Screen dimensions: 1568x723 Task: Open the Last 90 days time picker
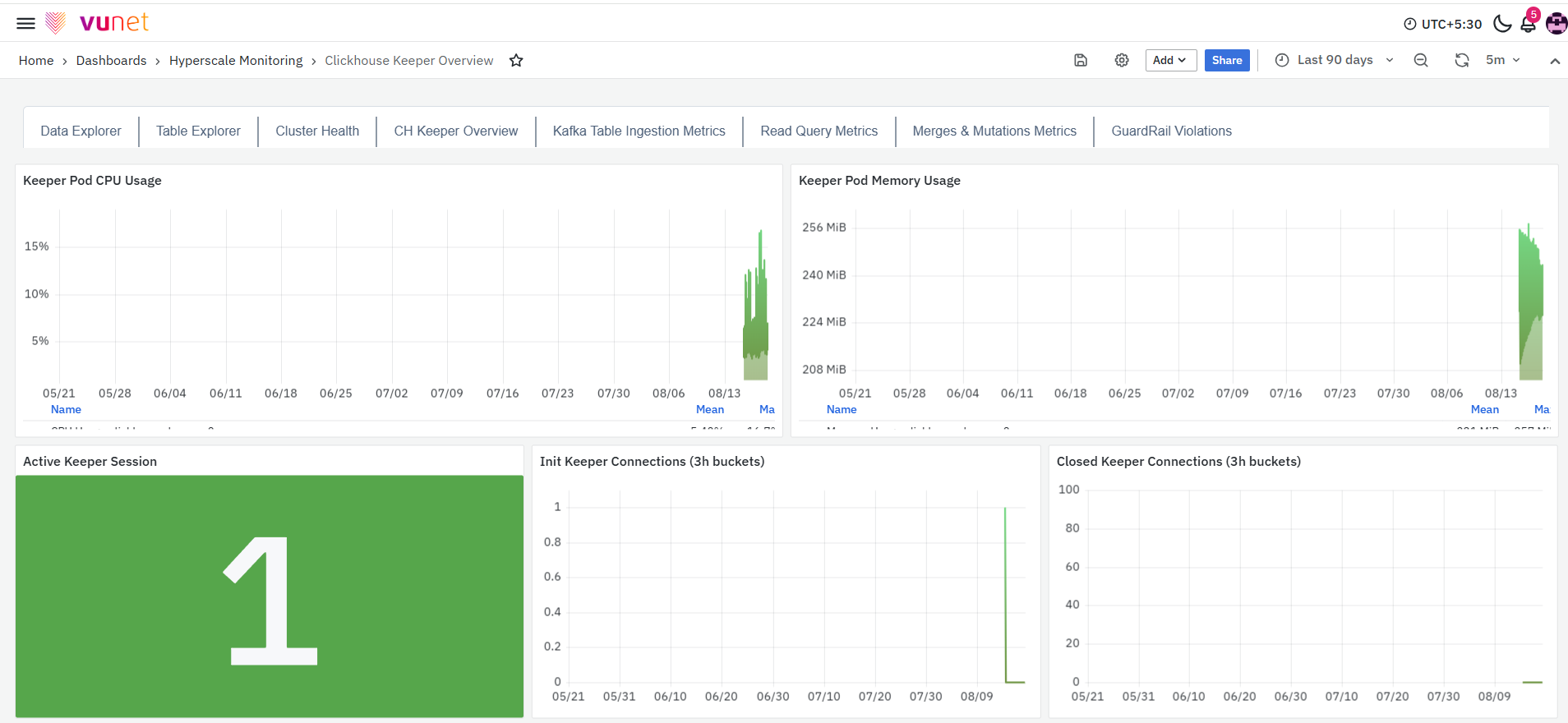(x=1335, y=60)
